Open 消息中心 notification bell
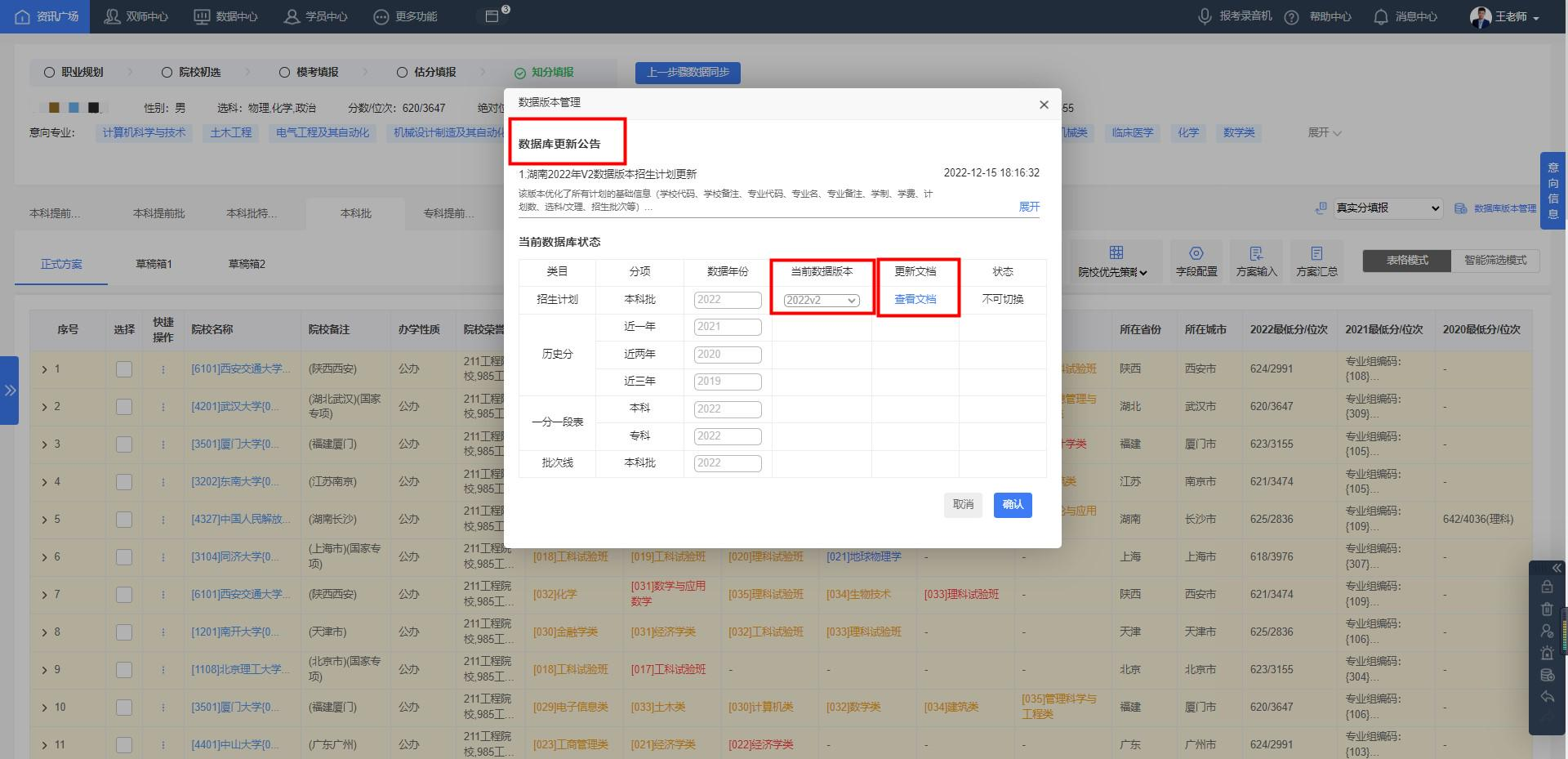 click(1380, 16)
